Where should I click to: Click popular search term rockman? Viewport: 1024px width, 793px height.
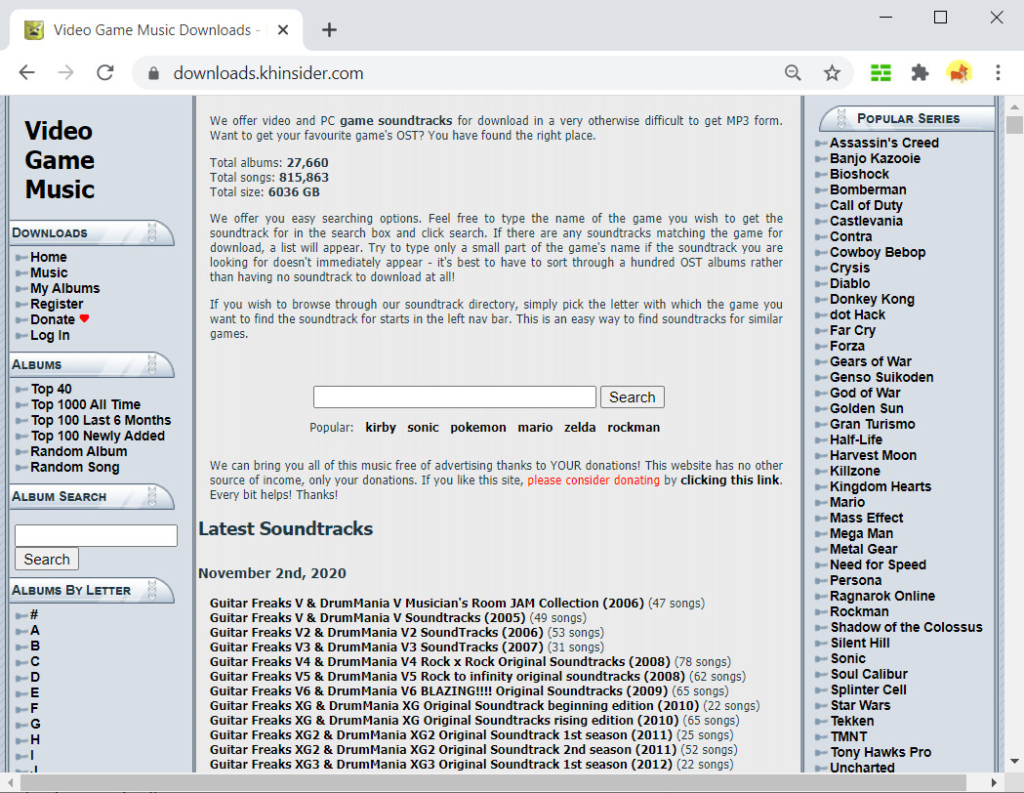(633, 427)
